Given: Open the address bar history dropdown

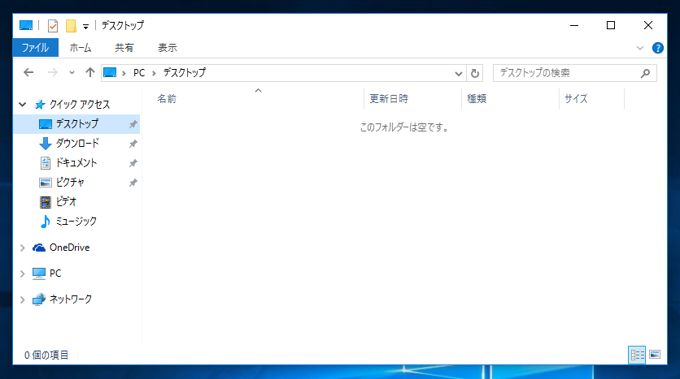Looking at the screenshot, I should 458,73.
